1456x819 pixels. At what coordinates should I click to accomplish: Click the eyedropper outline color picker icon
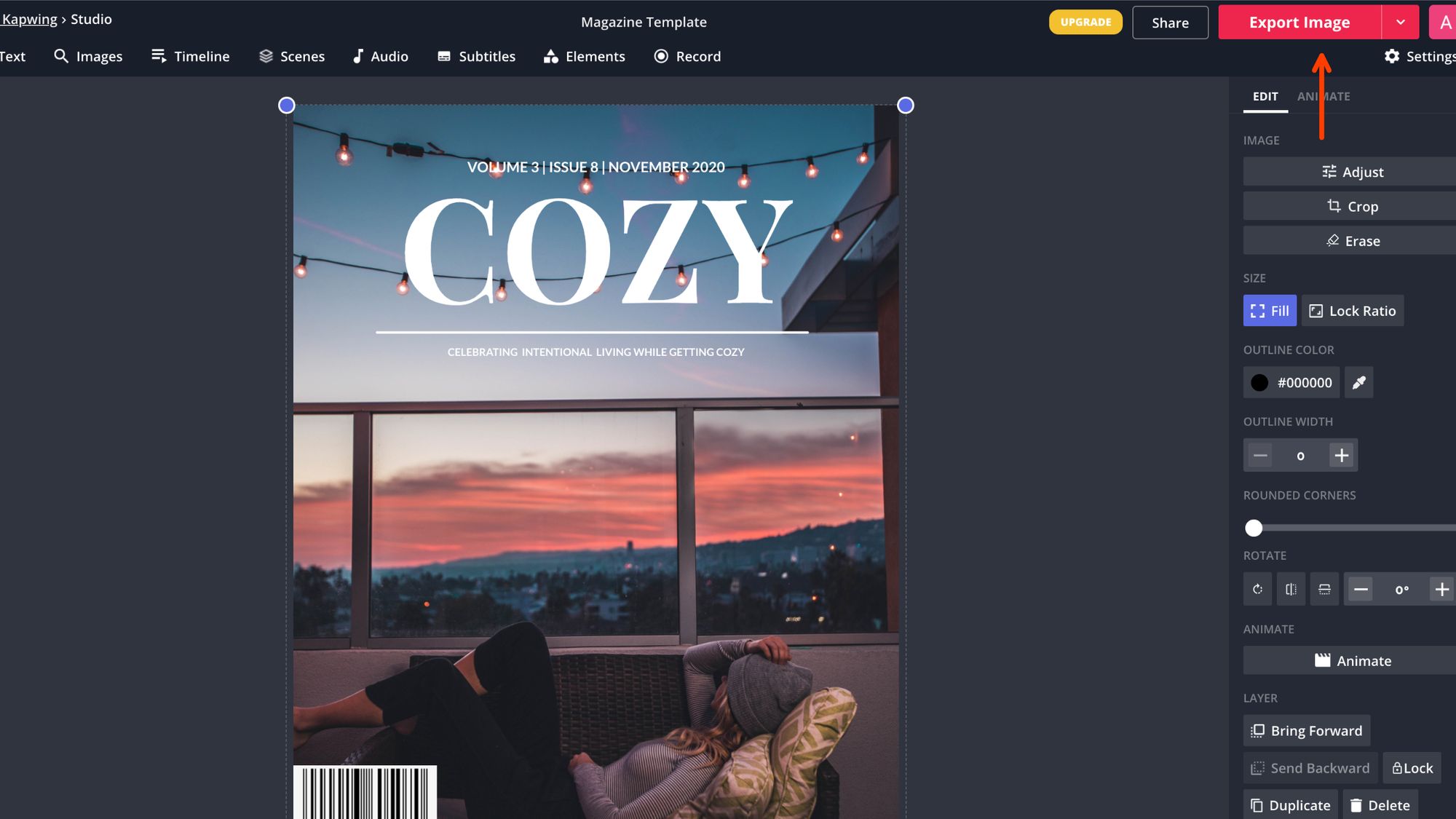[1358, 383]
